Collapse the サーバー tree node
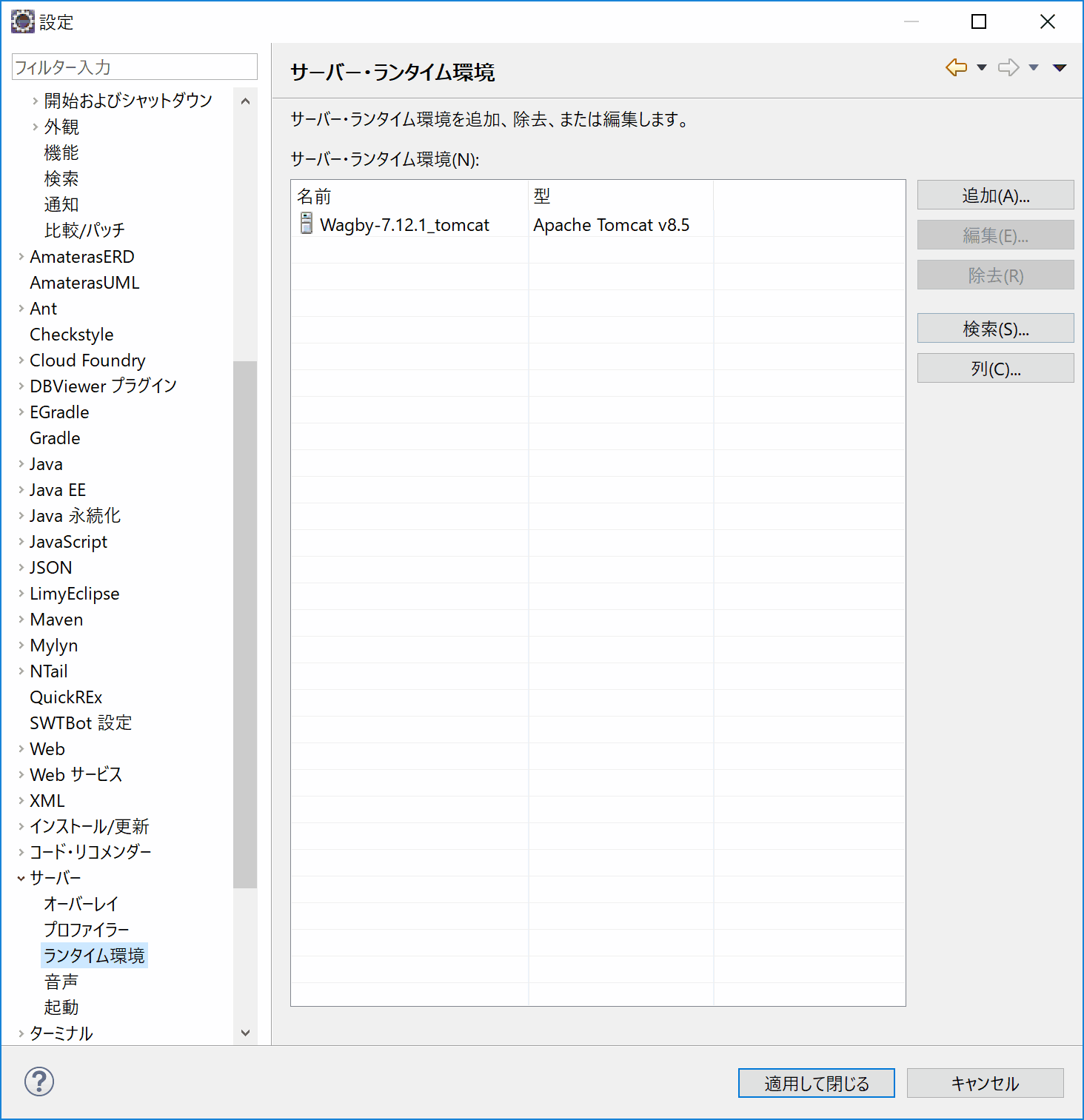Viewport: 1084px width, 1120px height. pos(21,879)
